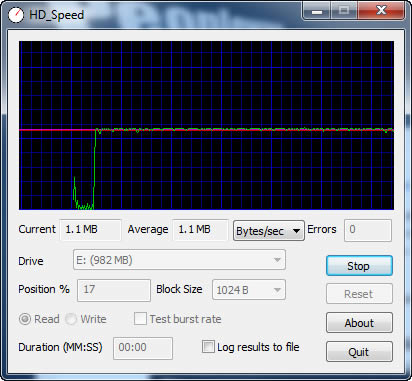
Task: Click the disabled Reset button
Action: [x=359, y=294]
